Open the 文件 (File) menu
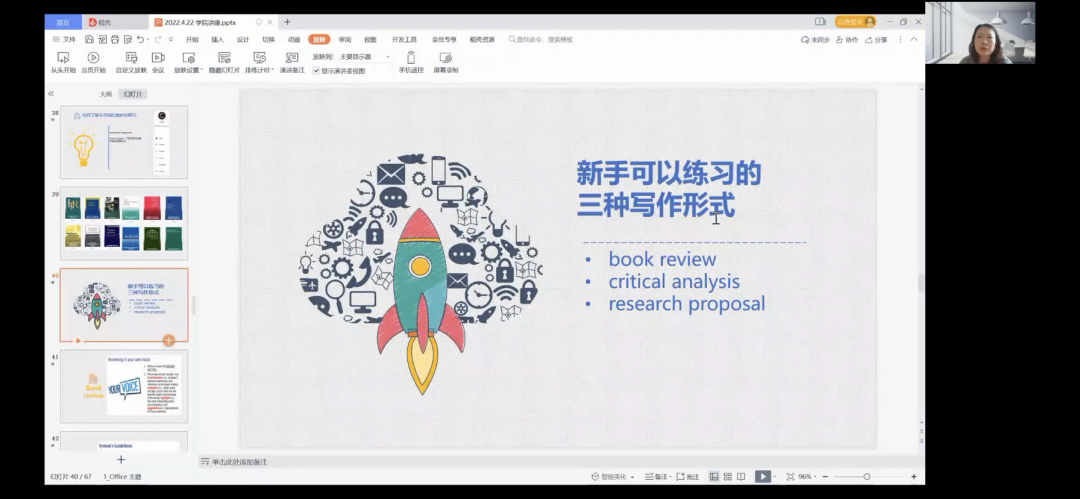 (x=64, y=40)
